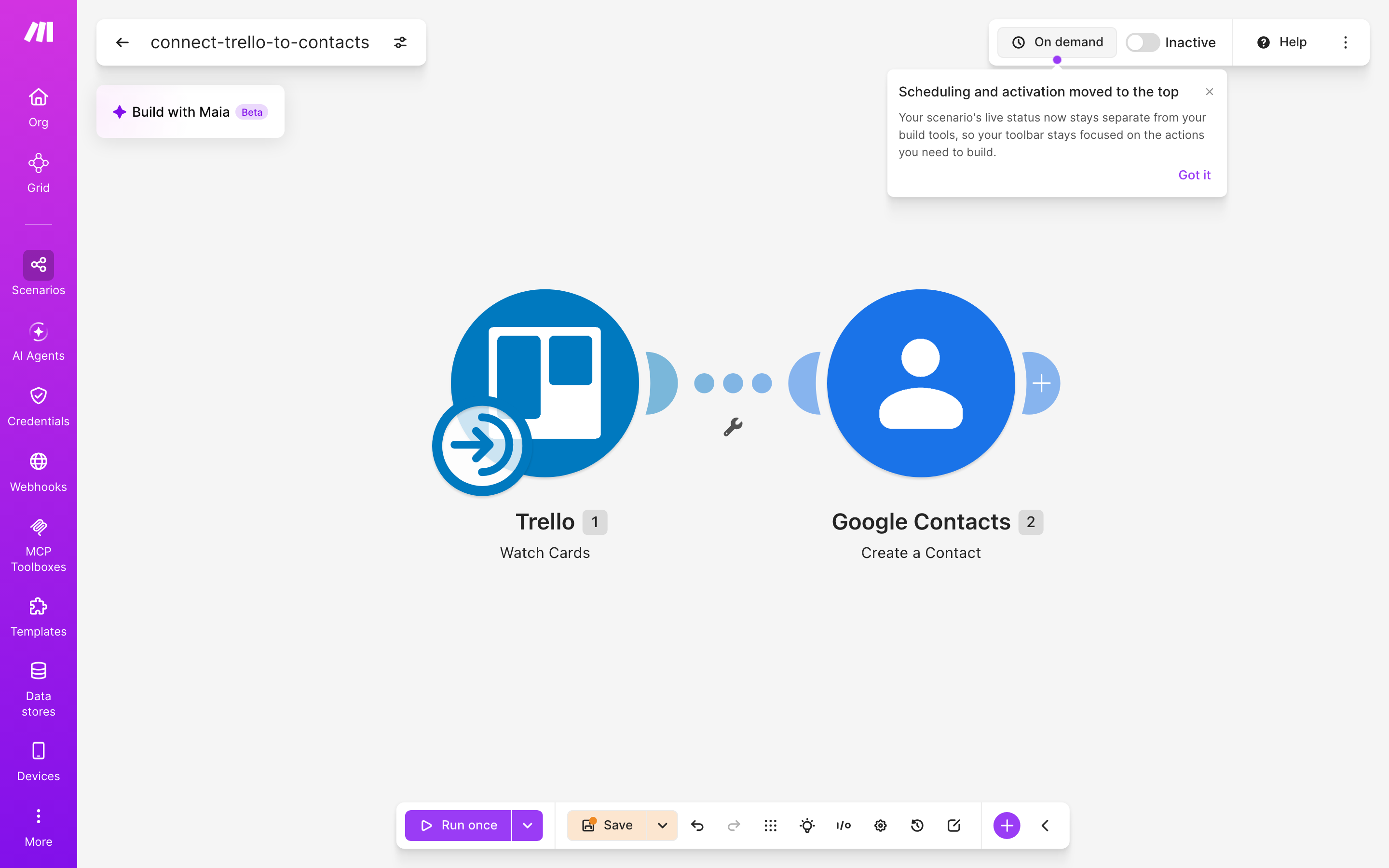
Task: Expand More sidebar options
Action: (39, 828)
